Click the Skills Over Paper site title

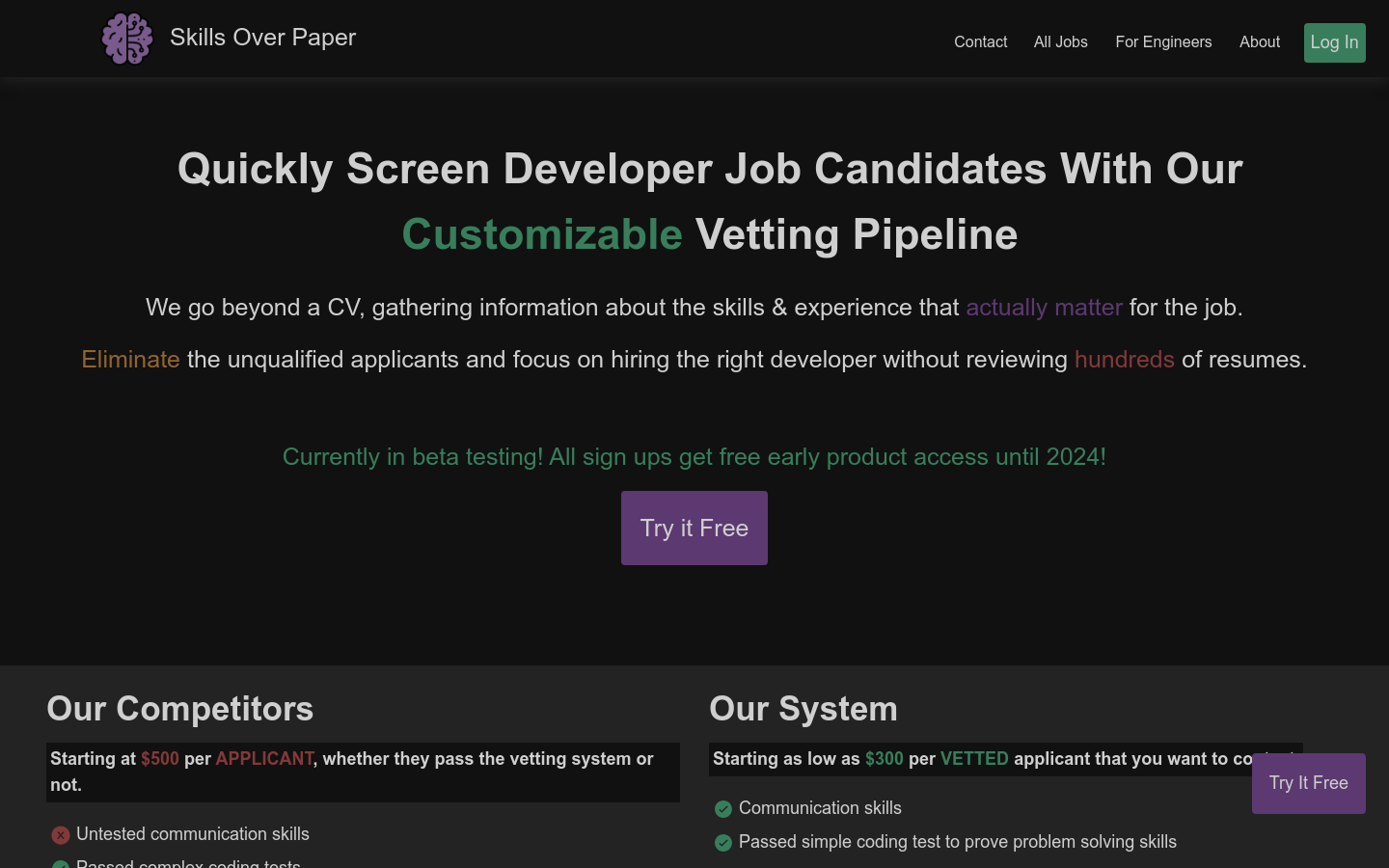coord(262,38)
